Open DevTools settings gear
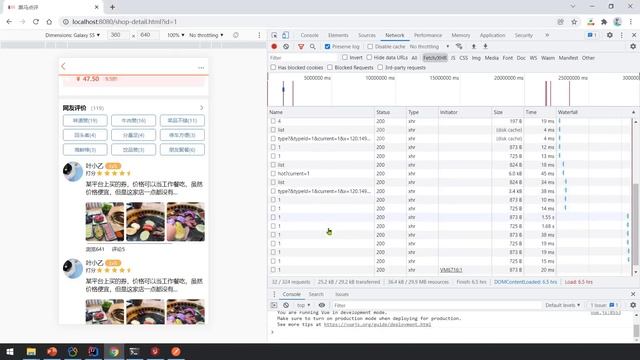Screen dimensions: 640x360 coord(609,35)
